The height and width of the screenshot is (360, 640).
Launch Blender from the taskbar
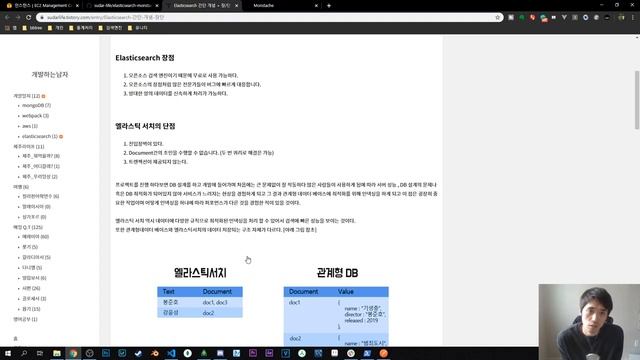pos(155,353)
